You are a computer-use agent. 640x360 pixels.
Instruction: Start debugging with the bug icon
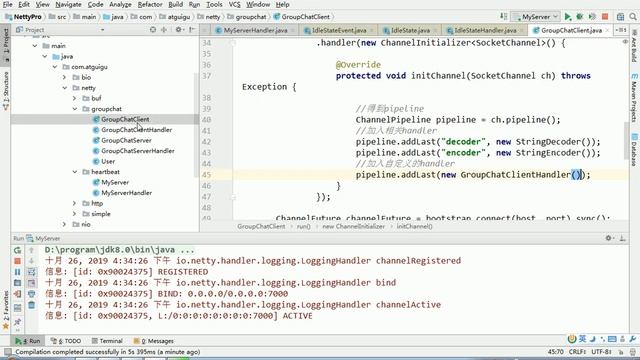click(580, 17)
